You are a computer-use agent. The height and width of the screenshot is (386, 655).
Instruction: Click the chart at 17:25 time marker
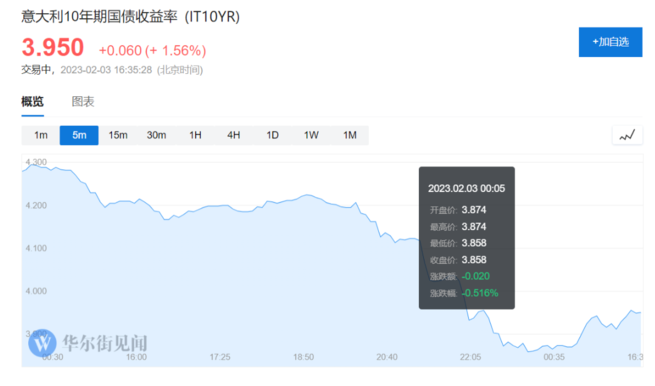point(220,357)
